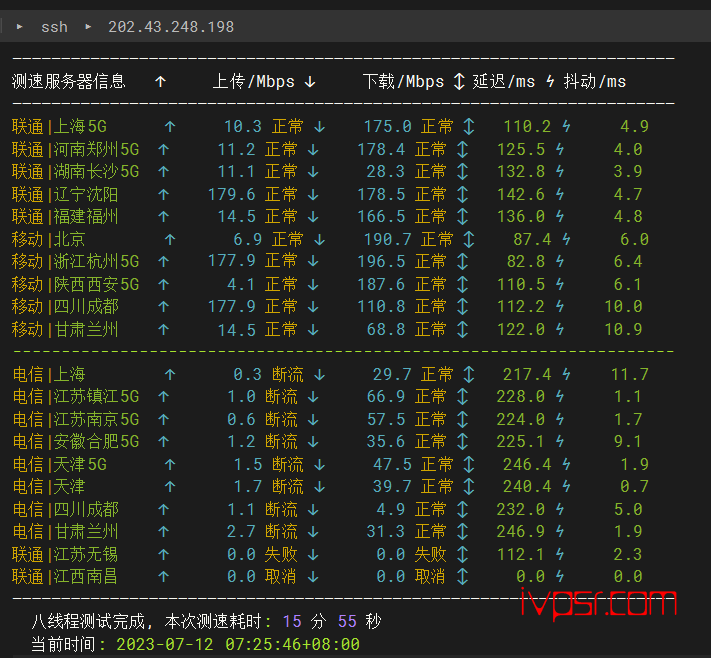Click latency value 87.4 in 北京 row

532,239
